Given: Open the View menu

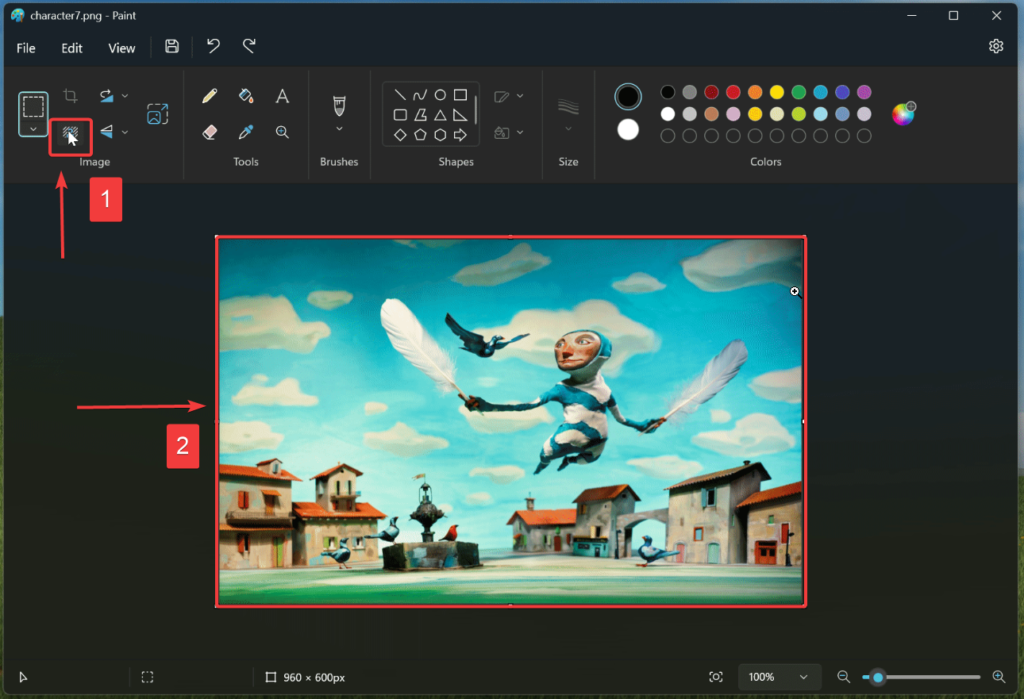Looking at the screenshot, I should pyautogui.click(x=121, y=48).
